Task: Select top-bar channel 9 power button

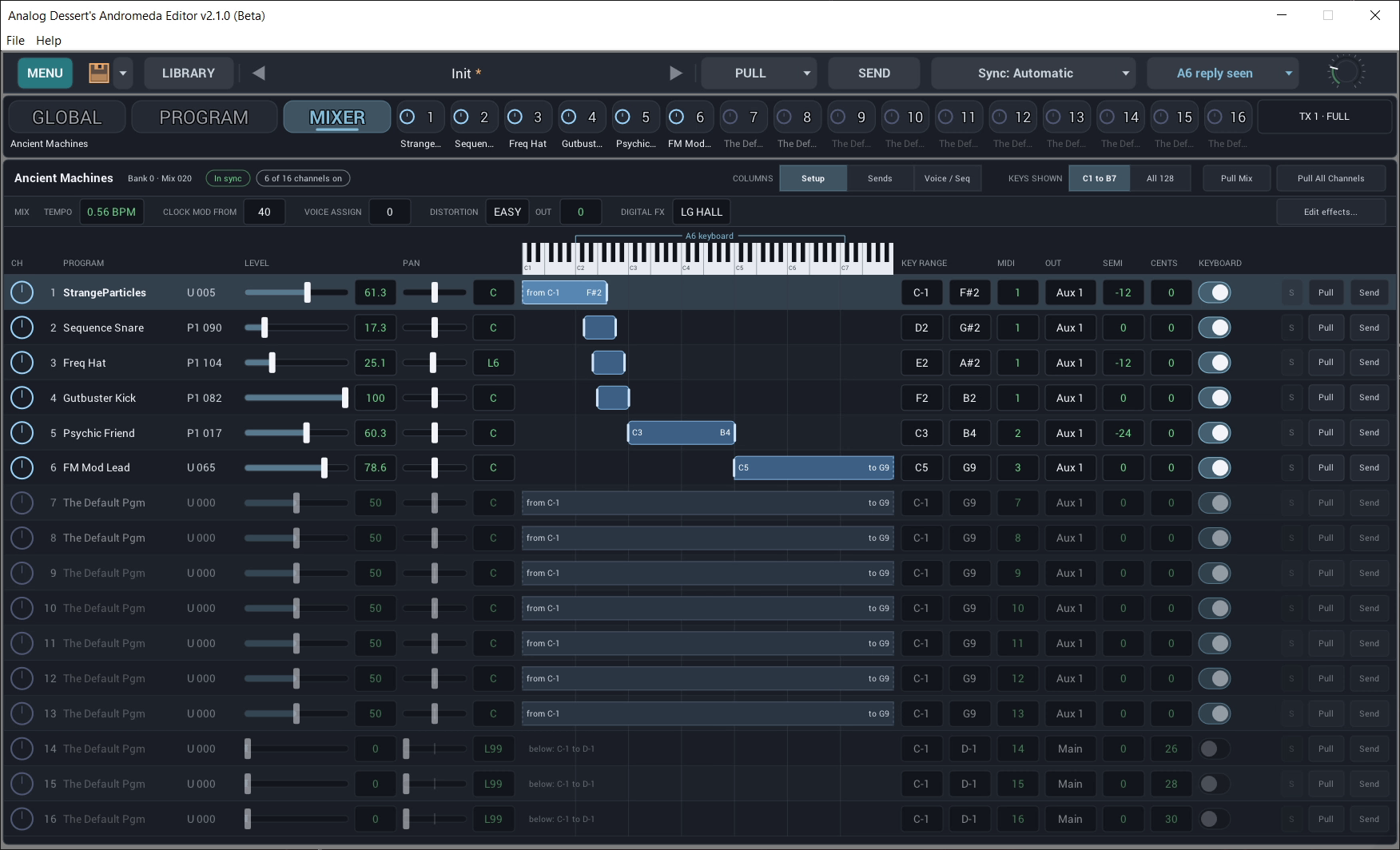Action: 838,117
